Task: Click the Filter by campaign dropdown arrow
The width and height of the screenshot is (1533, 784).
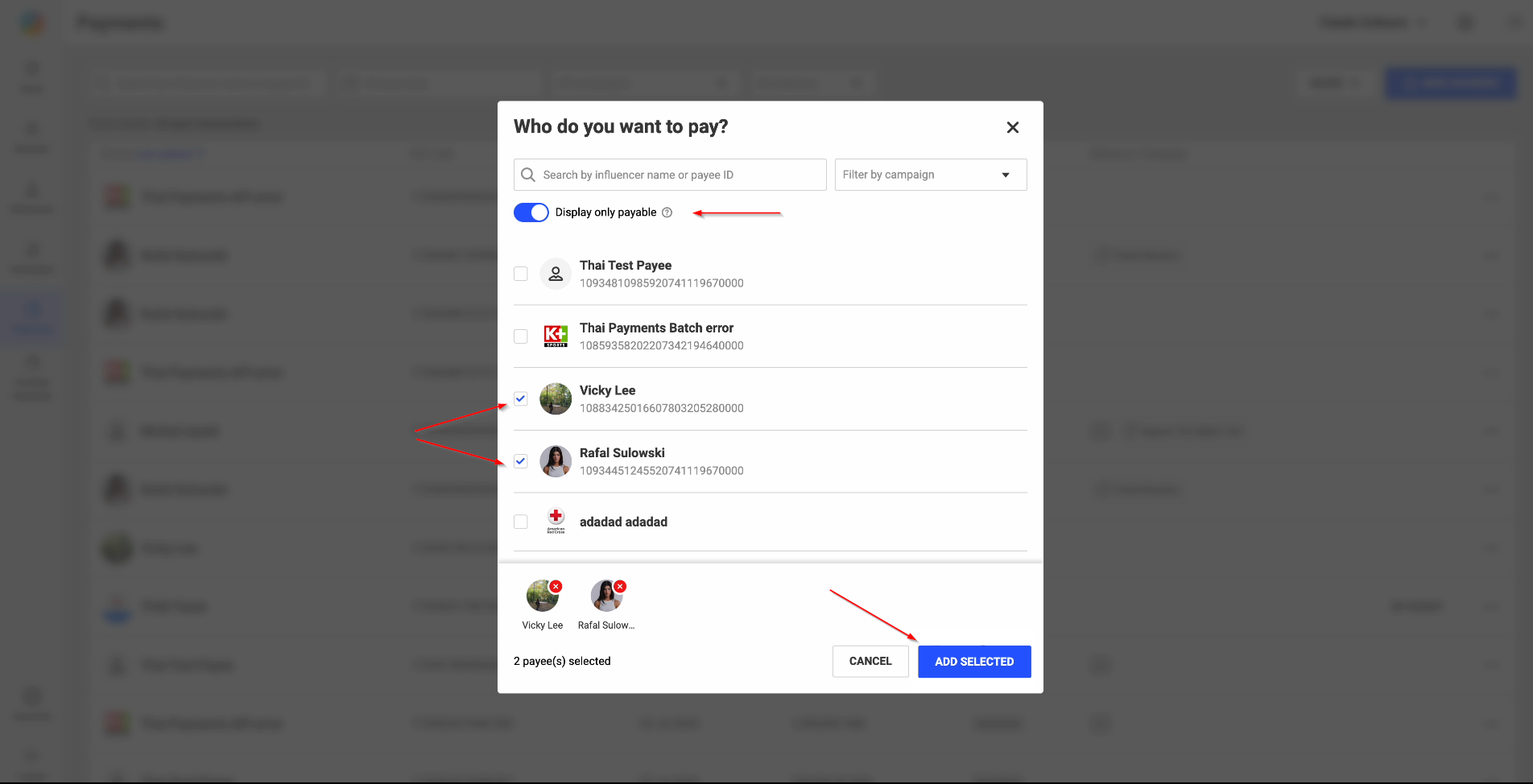Action: coord(1006,175)
